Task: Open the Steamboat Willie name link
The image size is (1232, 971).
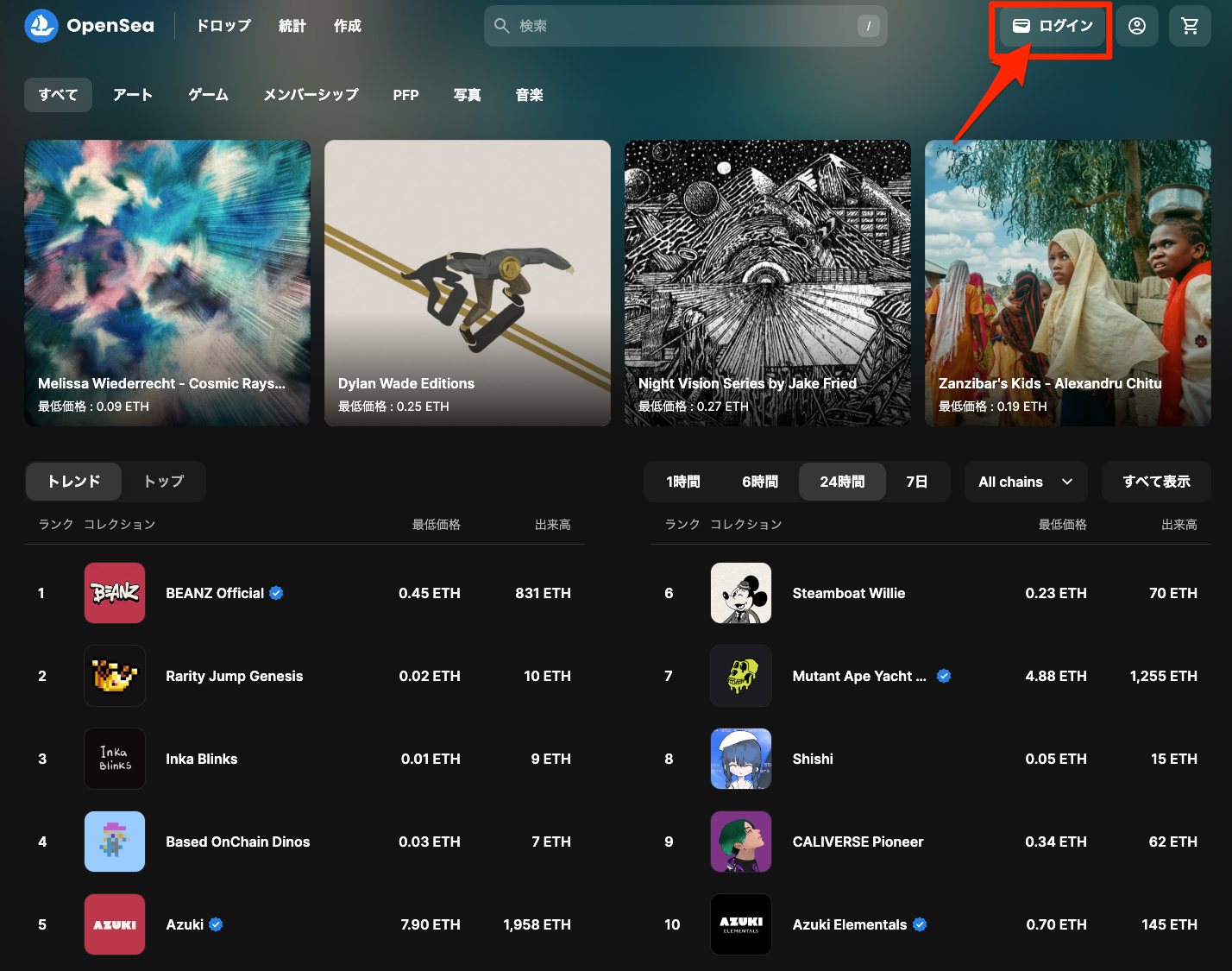Action: (x=849, y=593)
